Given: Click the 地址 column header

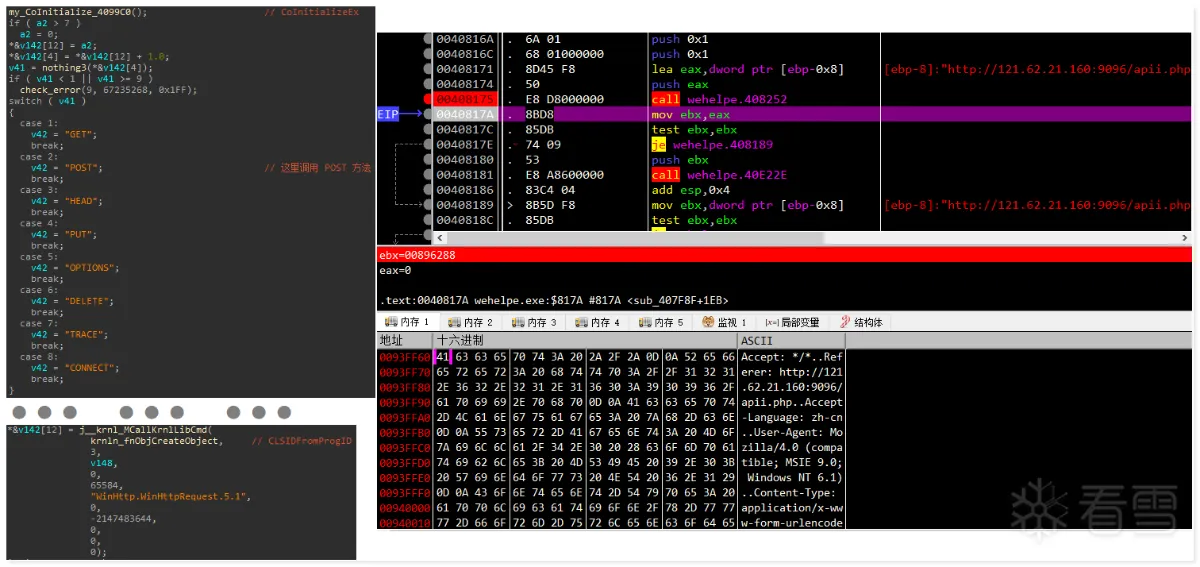Looking at the screenshot, I should pos(392,340).
